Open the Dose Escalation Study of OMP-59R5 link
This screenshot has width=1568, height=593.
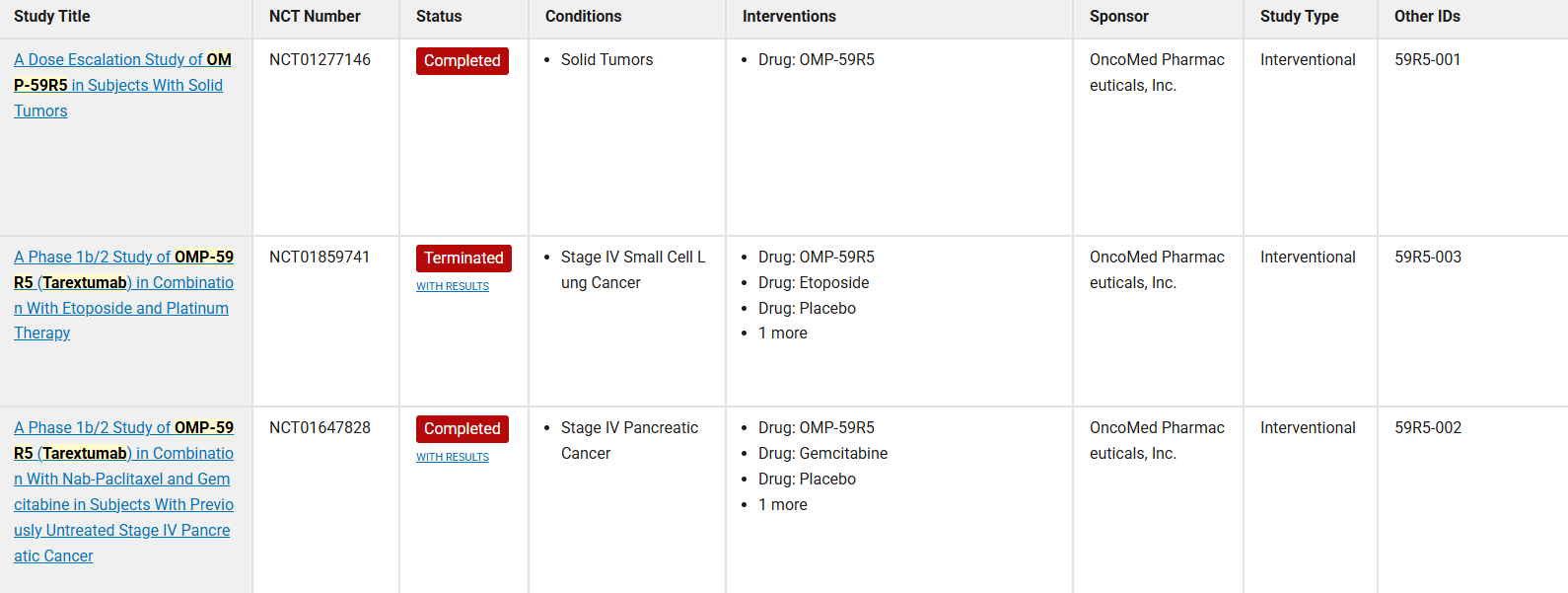coord(122,60)
